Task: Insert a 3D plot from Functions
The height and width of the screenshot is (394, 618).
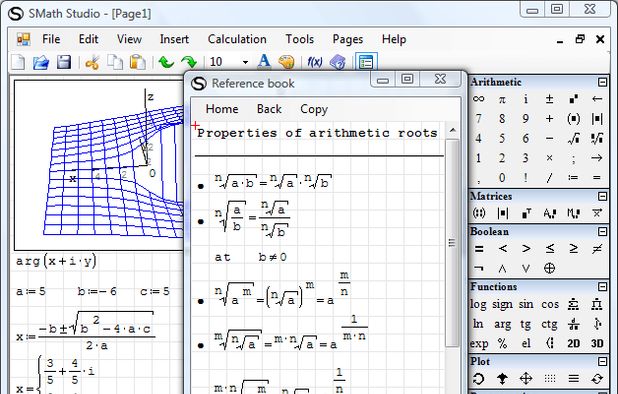Action: point(597,344)
